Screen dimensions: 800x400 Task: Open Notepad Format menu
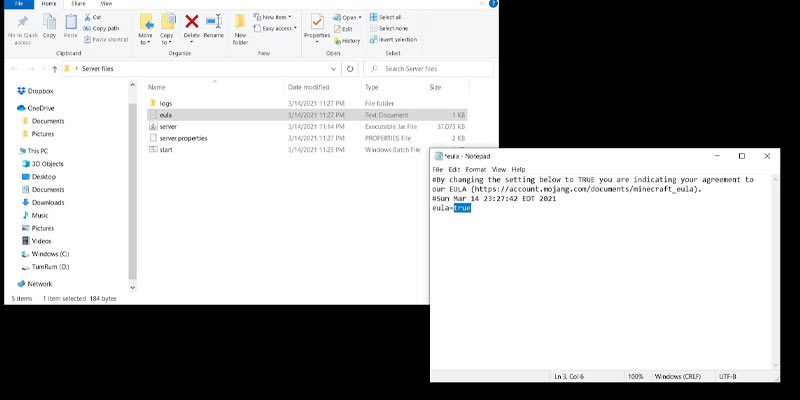[x=476, y=169]
